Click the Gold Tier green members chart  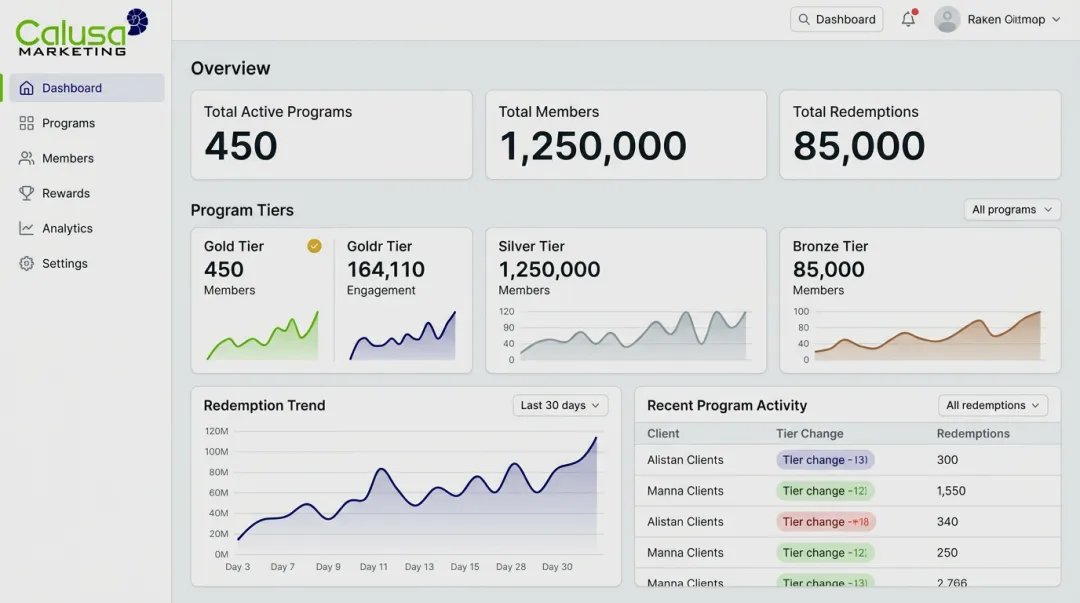(x=262, y=336)
